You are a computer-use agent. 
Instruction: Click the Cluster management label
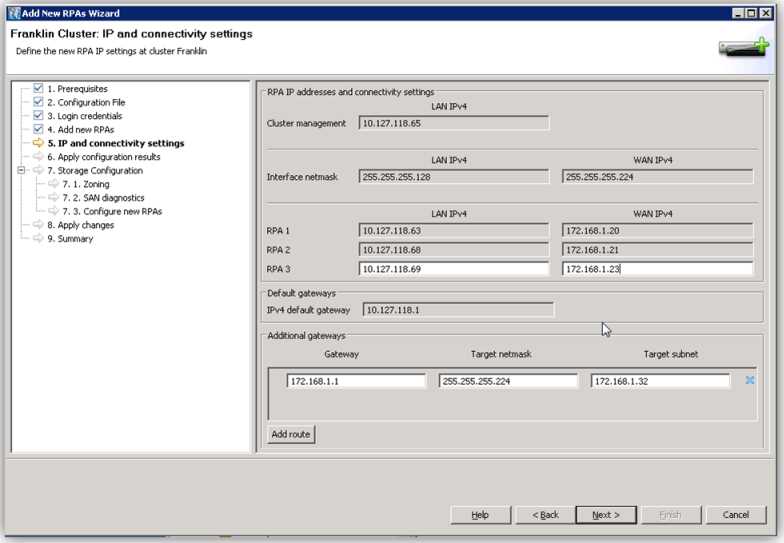coord(306,123)
